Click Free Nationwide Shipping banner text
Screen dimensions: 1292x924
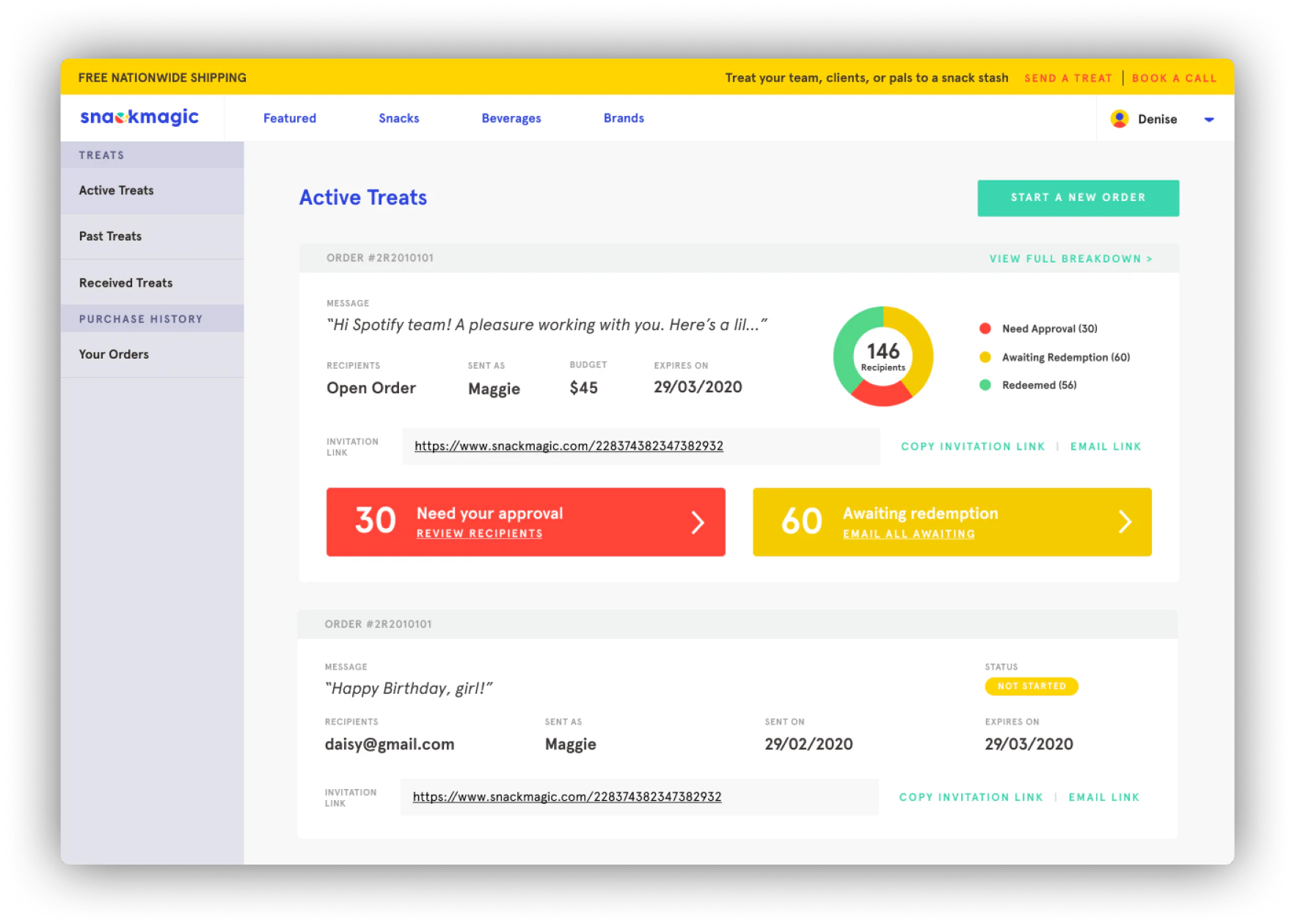pos(162,78)
